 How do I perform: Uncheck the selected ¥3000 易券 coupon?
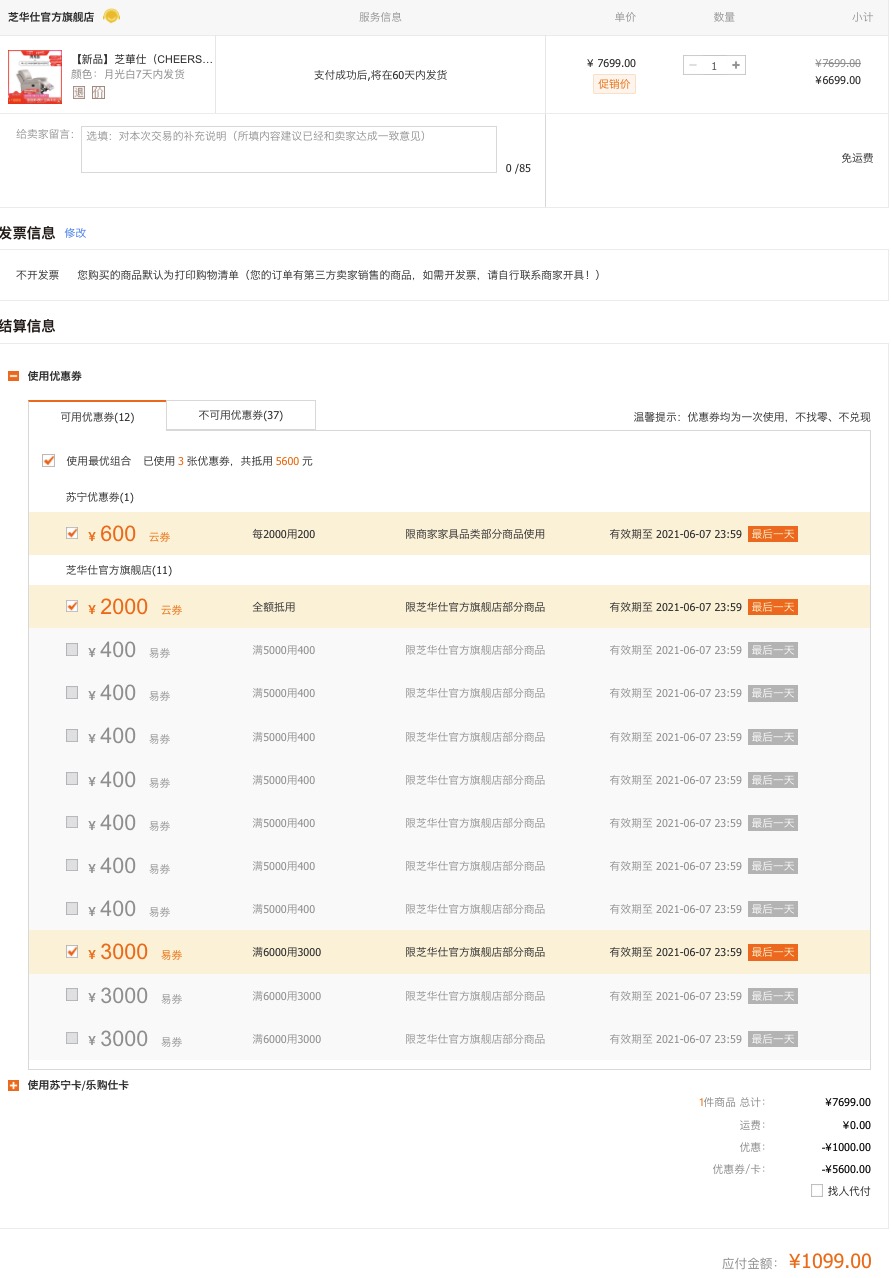[72, 951]
